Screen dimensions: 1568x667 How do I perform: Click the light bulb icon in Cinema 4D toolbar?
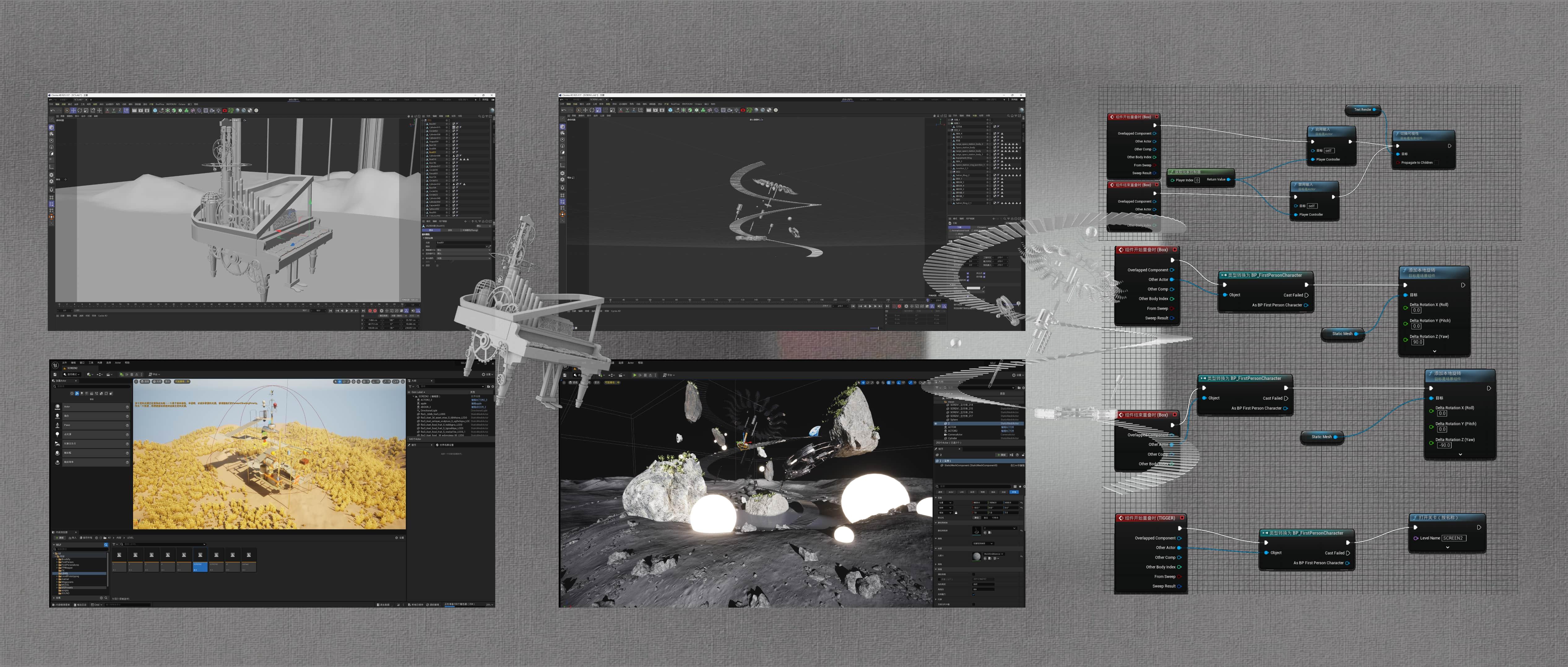[x=218, y=111]
